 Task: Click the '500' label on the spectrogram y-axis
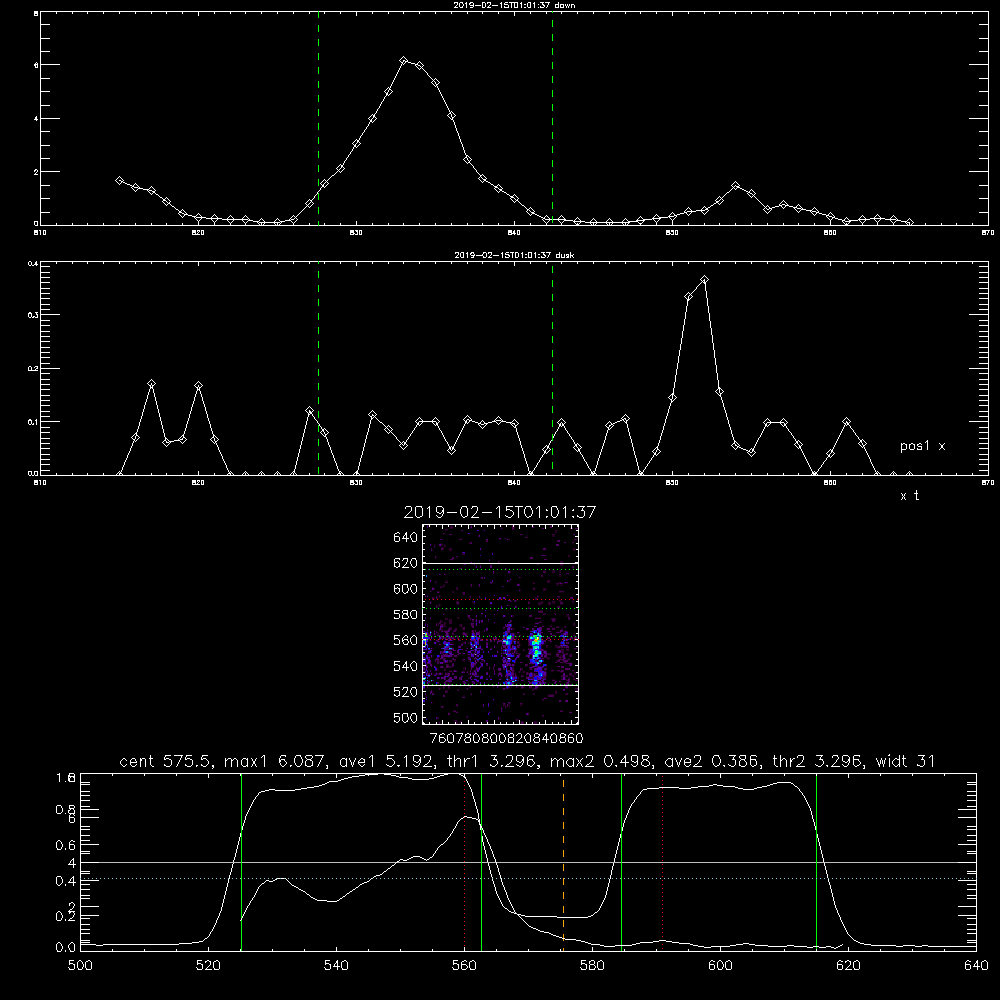(406, 718)
